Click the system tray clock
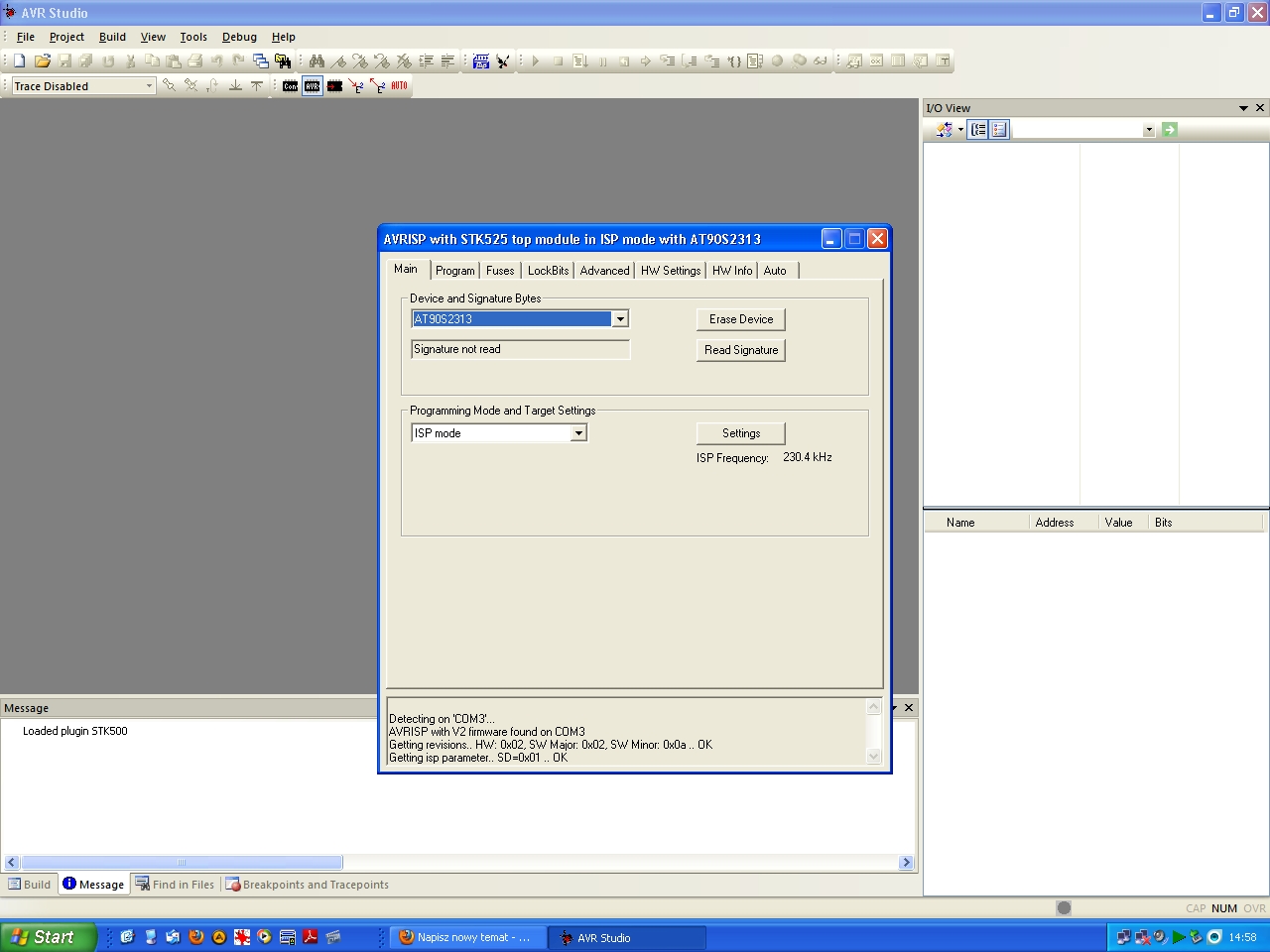Image resolution: width=1270 pixels, height=952 pixels. tap(1242, 937)
